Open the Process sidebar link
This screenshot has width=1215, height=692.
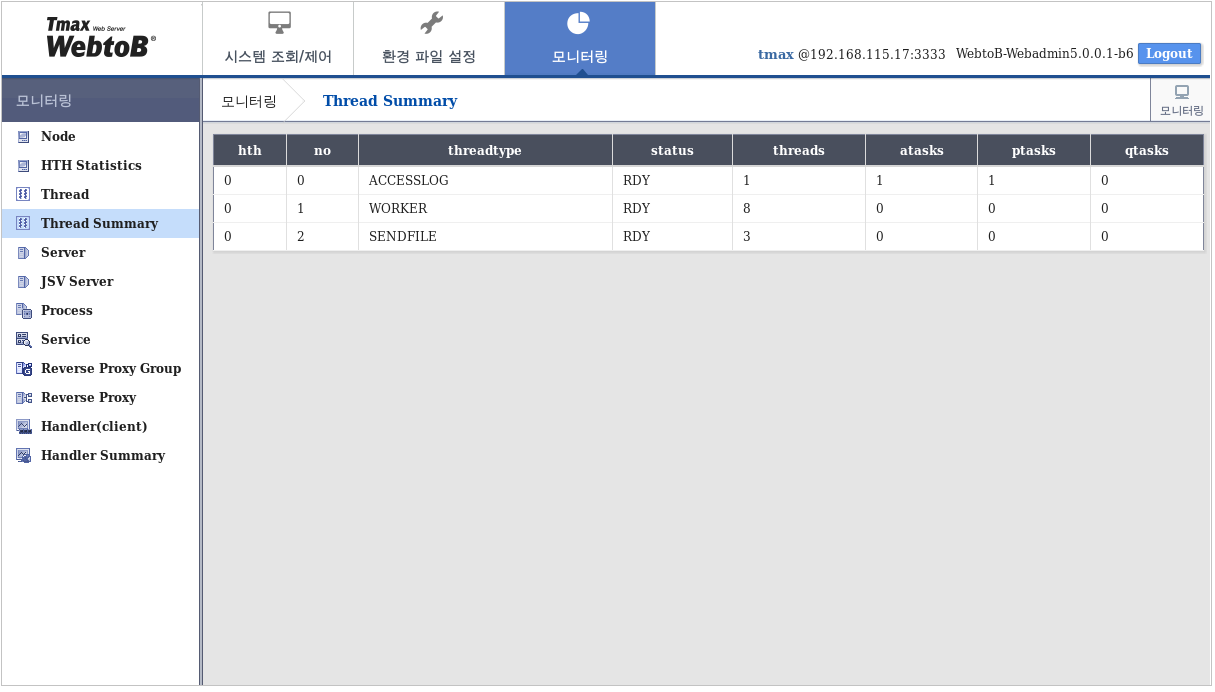click(x=67, y=311)
